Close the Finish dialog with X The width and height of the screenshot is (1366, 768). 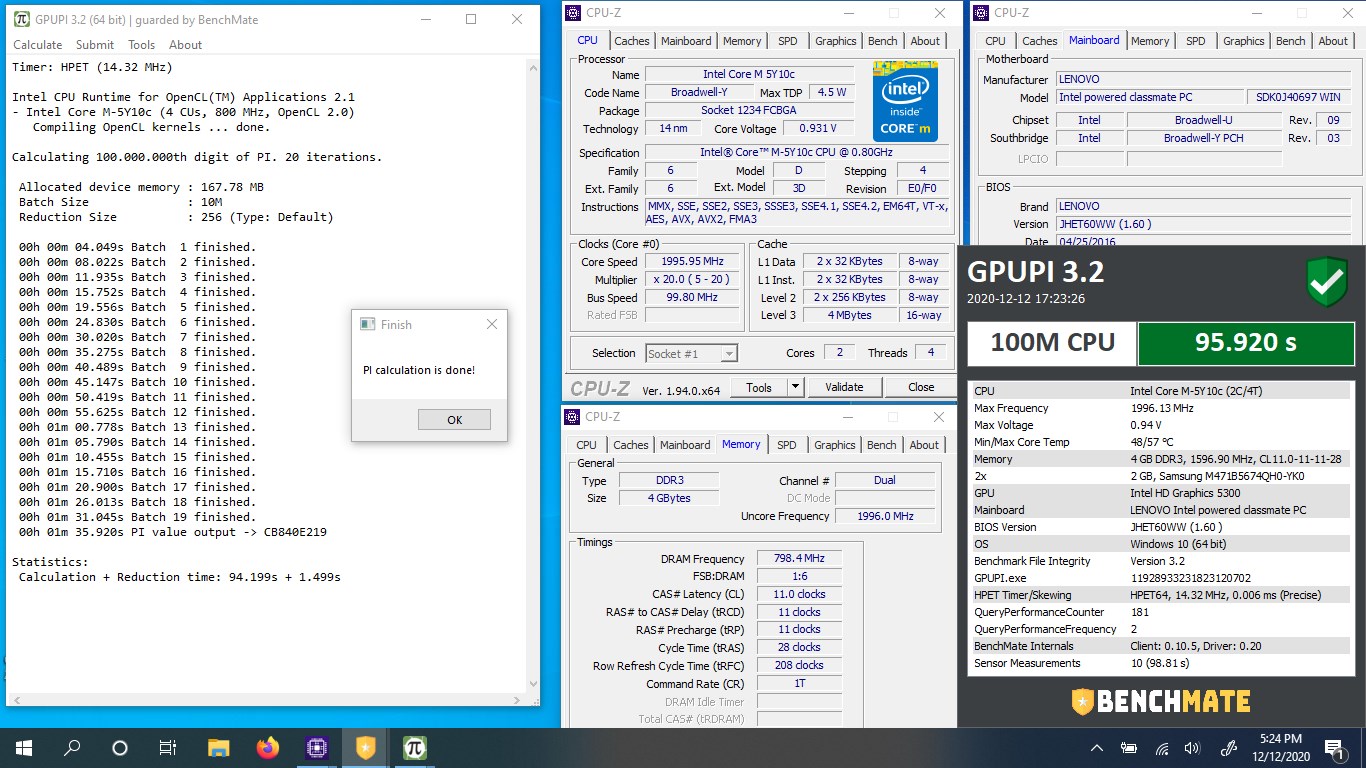point(491,324)
